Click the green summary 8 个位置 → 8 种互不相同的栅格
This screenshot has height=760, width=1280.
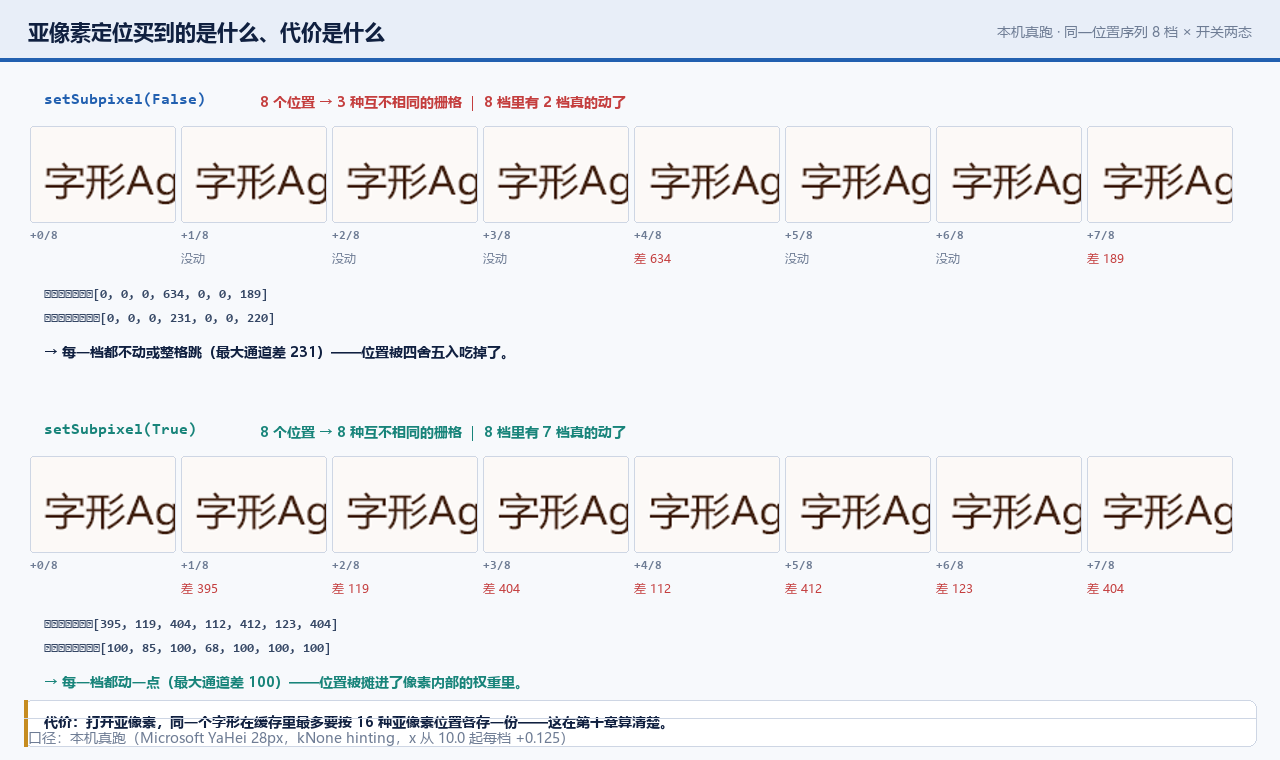pyautogui.click(x=361, y=432)
